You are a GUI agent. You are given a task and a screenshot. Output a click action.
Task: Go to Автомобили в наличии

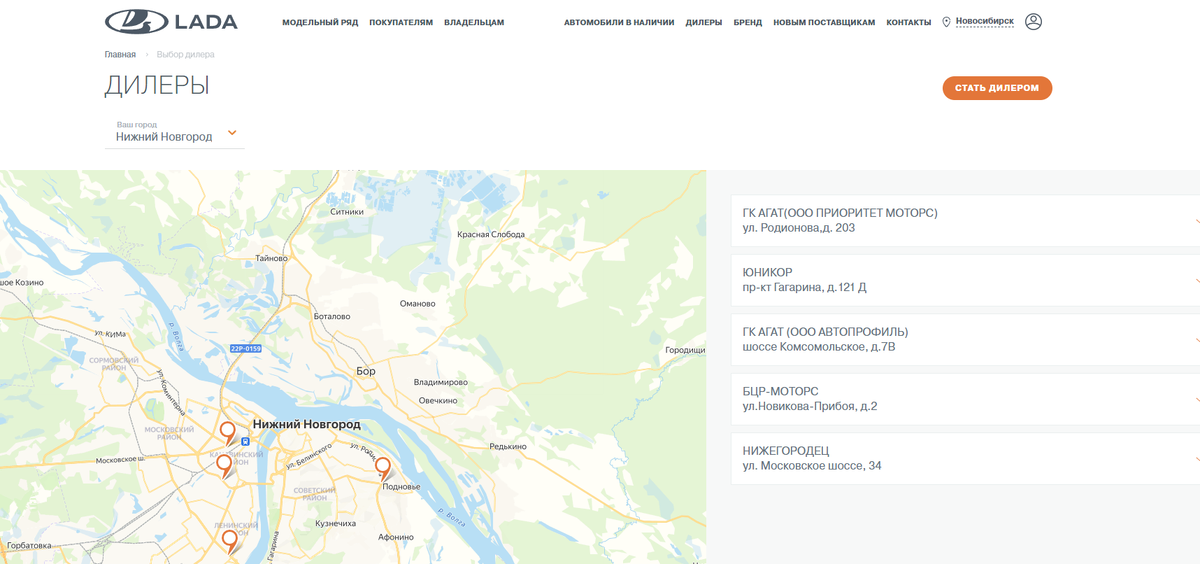[619, 22]
